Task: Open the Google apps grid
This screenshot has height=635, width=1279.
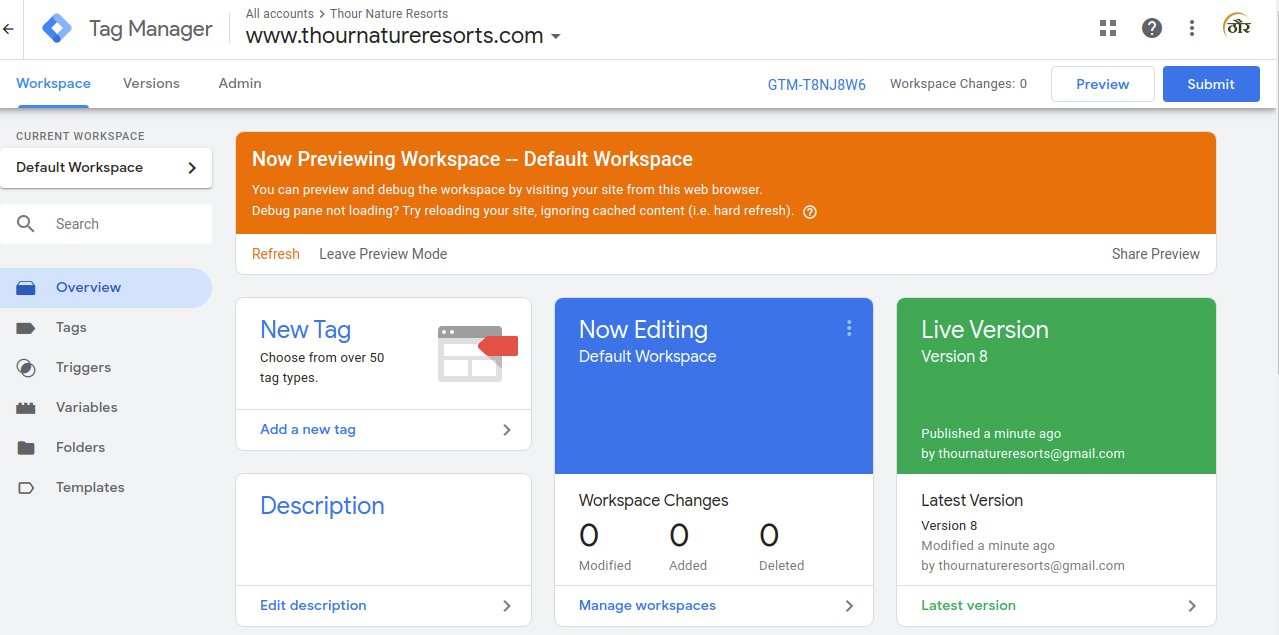Action: pos(1108,28)
